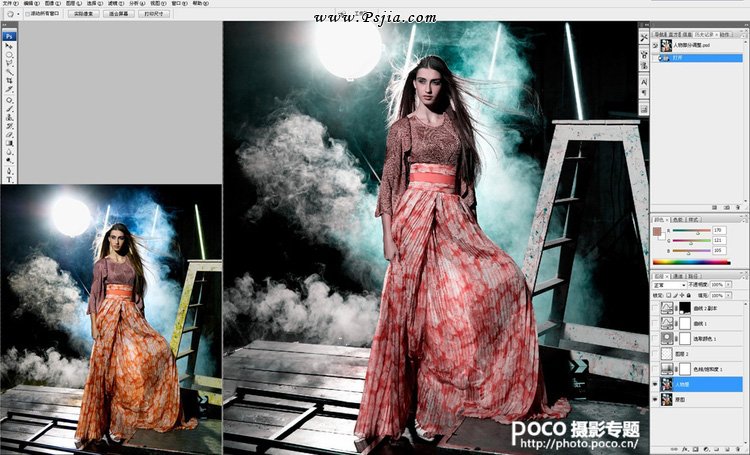
Task: Click the Photoshop Ps logo in the toolbox
Action: (10, 35)
